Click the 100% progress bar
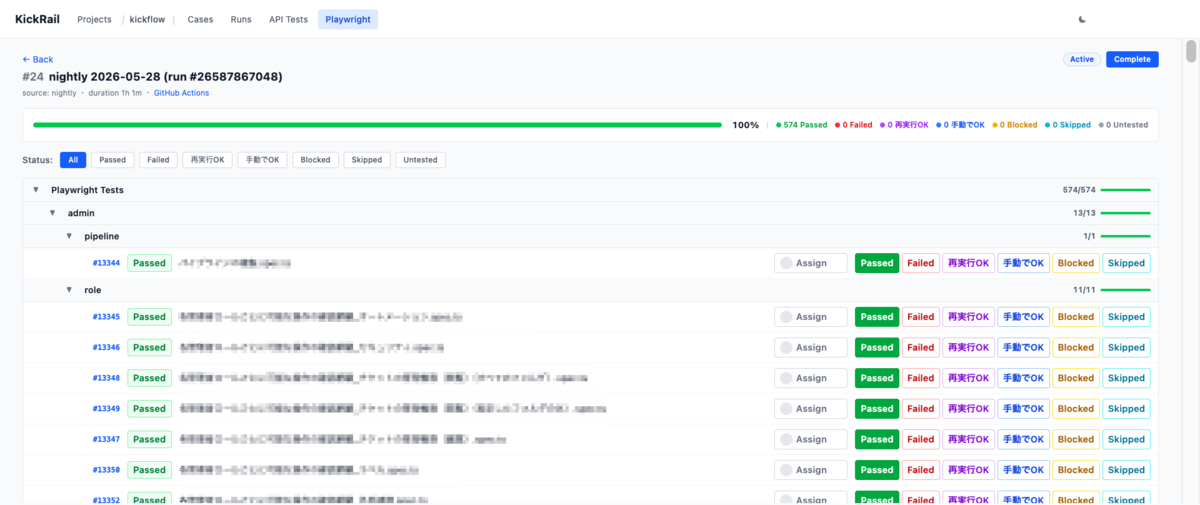Viewport: 1200px width, 505px height. 377,125
